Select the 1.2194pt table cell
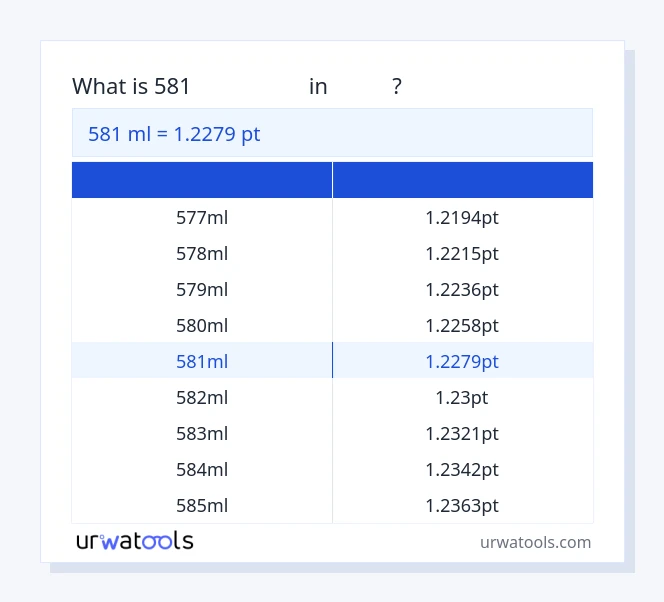Screen dimensions: 664x602 462,217
